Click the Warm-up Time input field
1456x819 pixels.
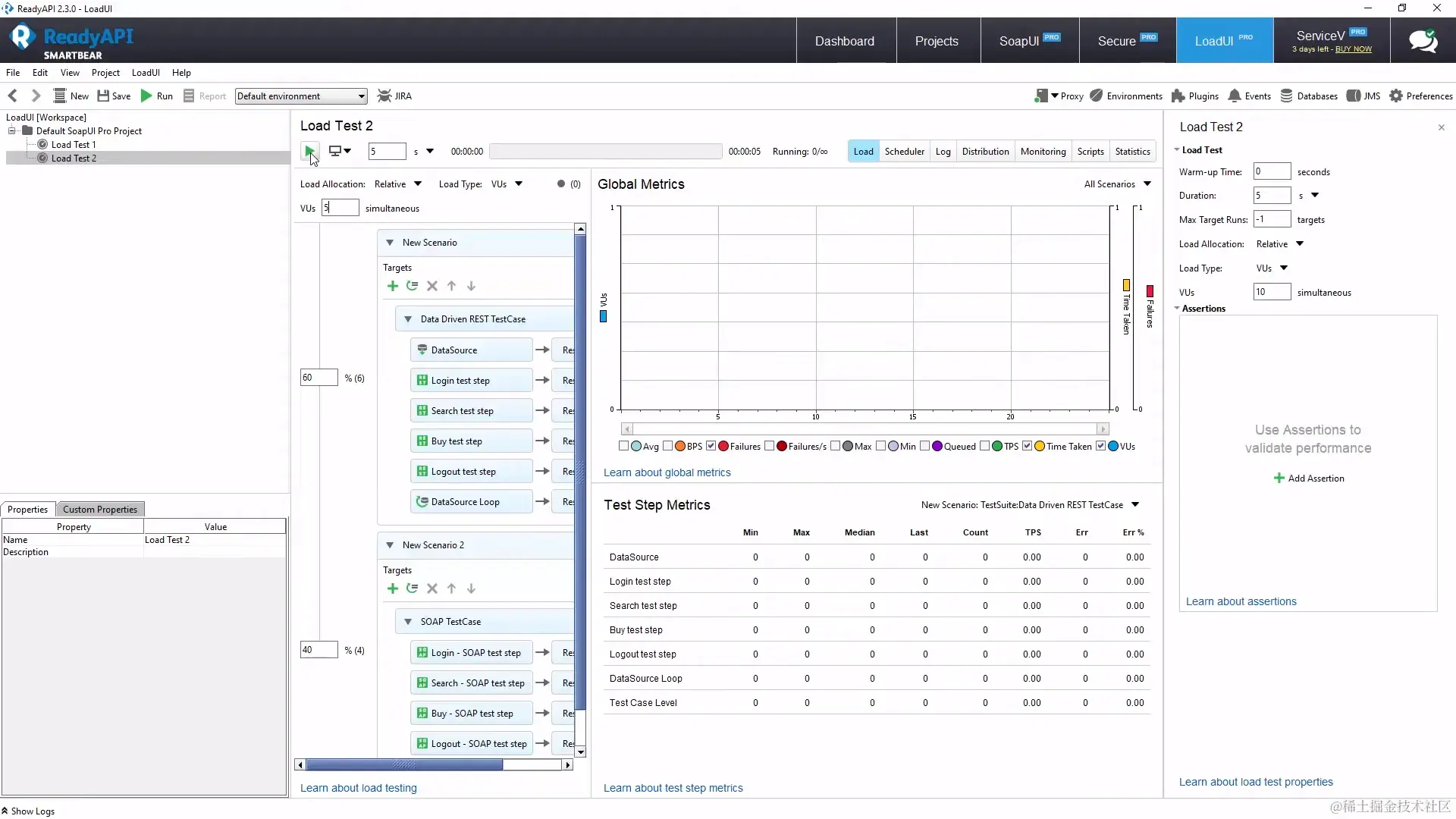pyautogui.click(x=1271, y=172)
